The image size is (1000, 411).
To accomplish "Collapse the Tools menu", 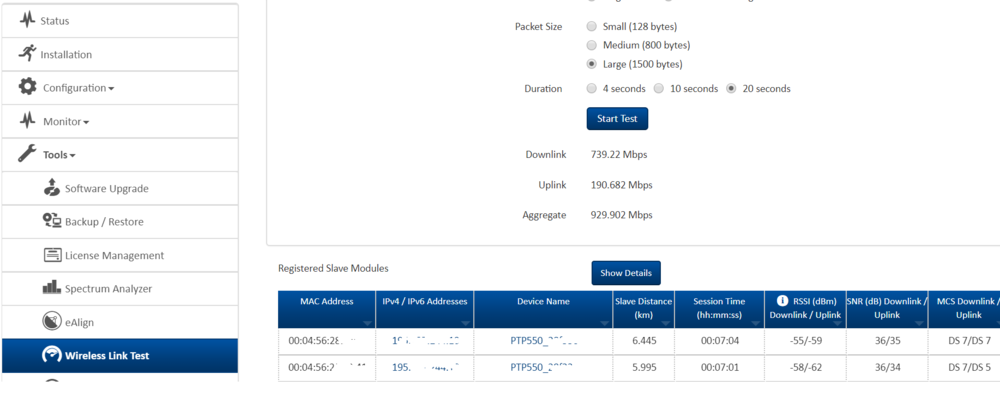I will point(59,155).
